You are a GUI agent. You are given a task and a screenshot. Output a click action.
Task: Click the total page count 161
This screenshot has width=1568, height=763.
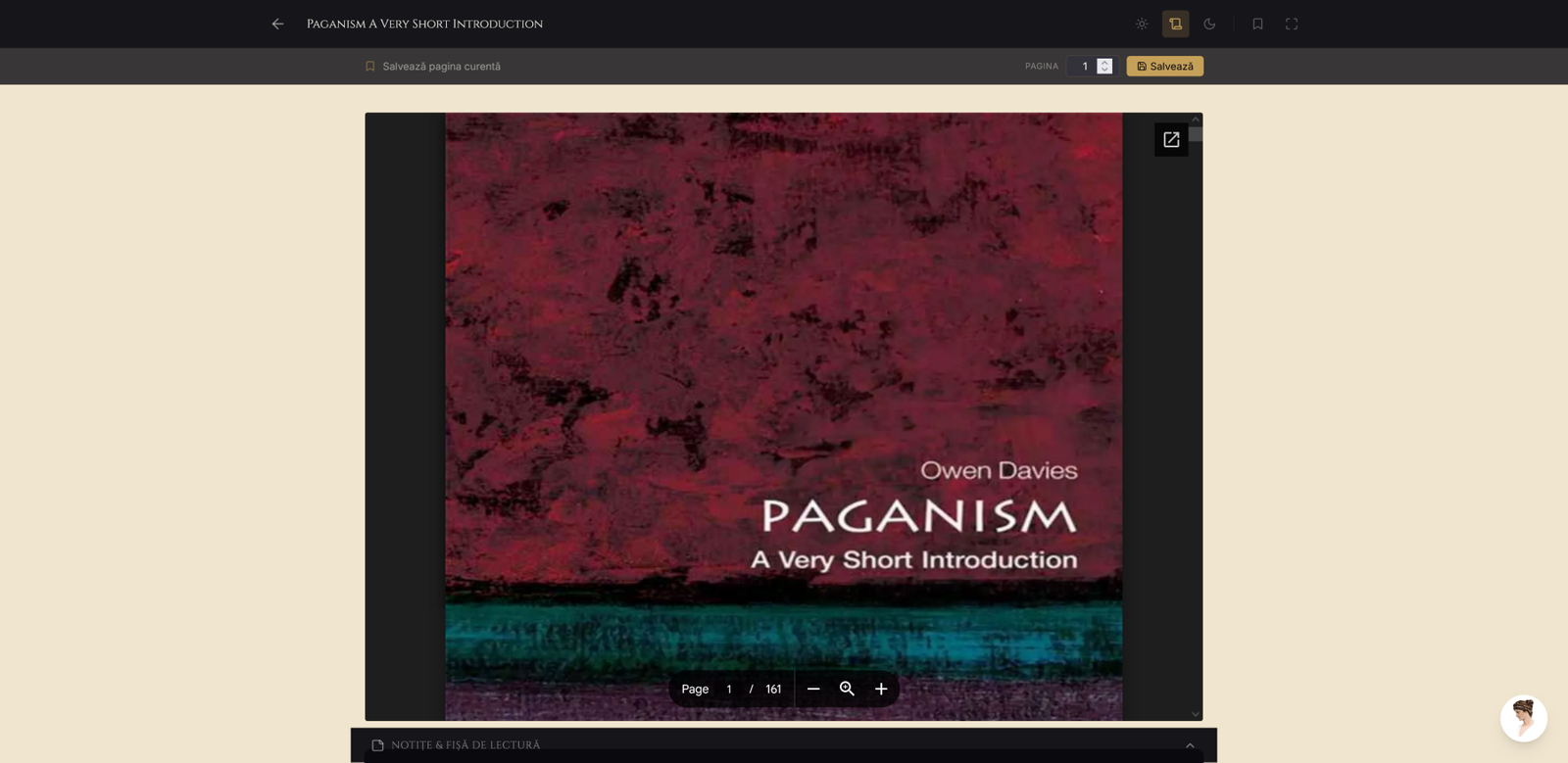[x=773, y=689]
